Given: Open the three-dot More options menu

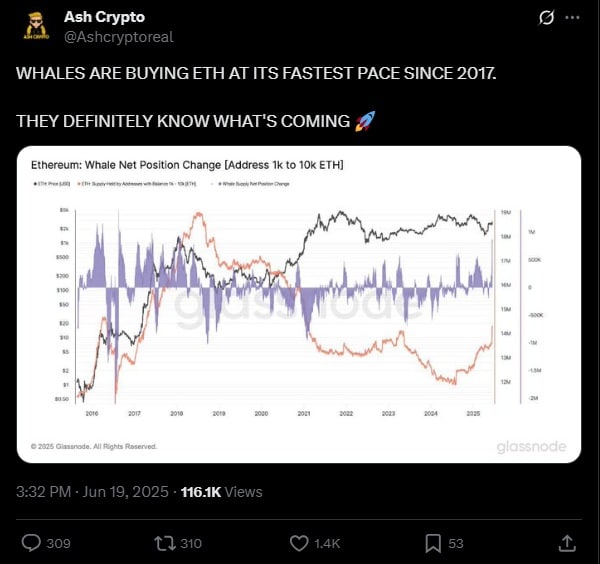Looking at the screenshot, I should 571,18.
